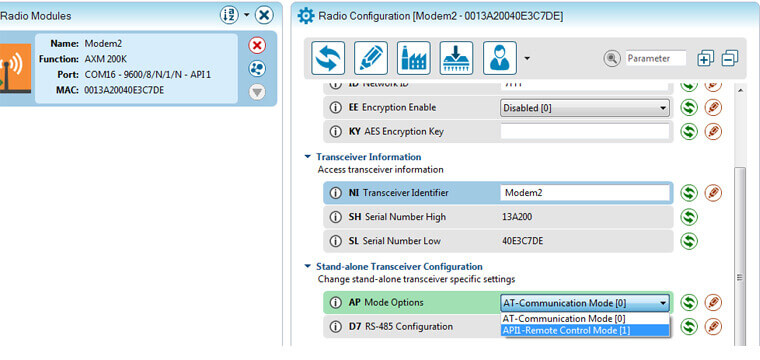760x360 pixels.
Task: Click the Update firmware download icon
Action: click(x=457, y=58)
